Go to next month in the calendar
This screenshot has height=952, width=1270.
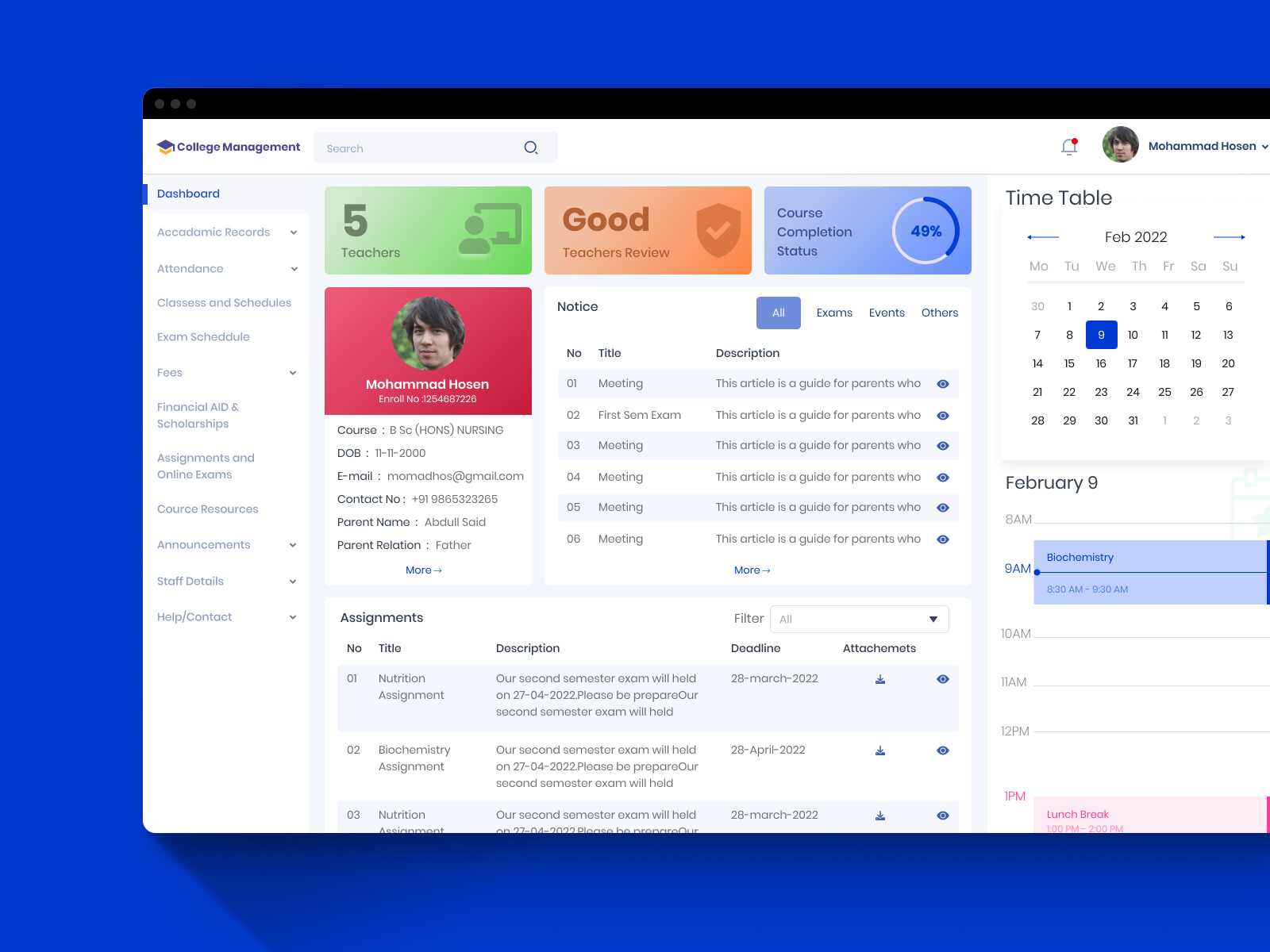pyautogui.click(x=1229, y=236)
